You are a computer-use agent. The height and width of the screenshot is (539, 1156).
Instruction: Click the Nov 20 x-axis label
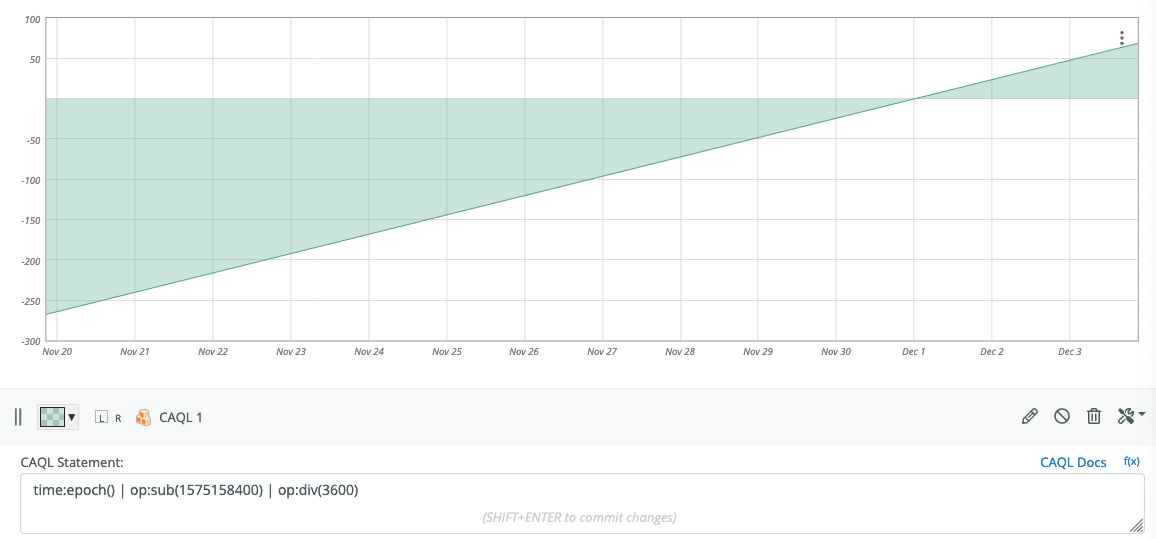58,352
